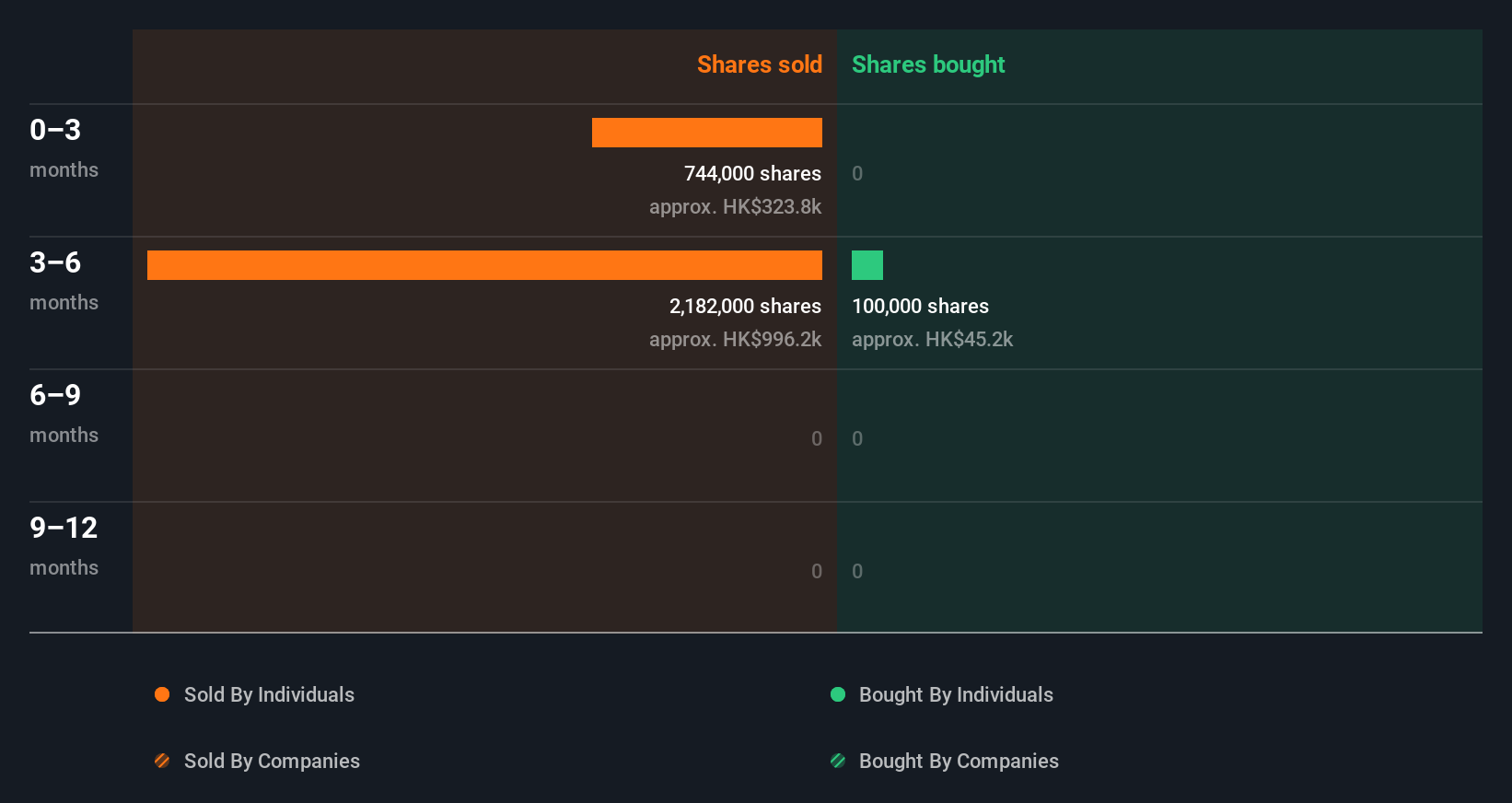The height and width of the screenshot is (803, 1512).
Task: Click the Shares sold column header
Action: (x=760, y=64)
